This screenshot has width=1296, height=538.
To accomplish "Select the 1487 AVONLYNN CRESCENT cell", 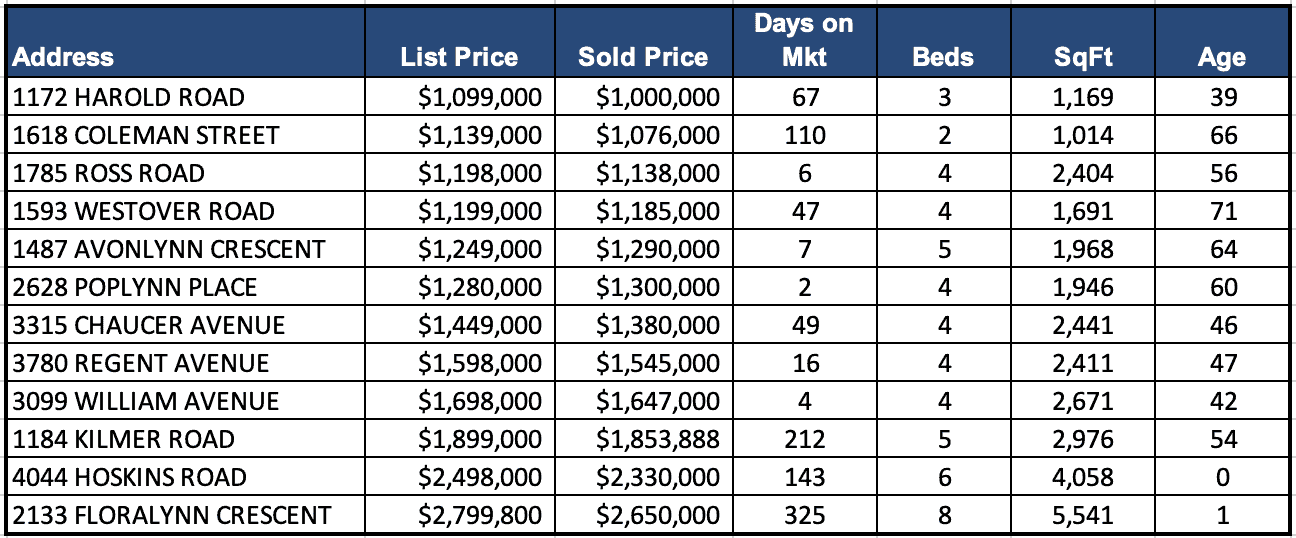I will pos(169,249).
